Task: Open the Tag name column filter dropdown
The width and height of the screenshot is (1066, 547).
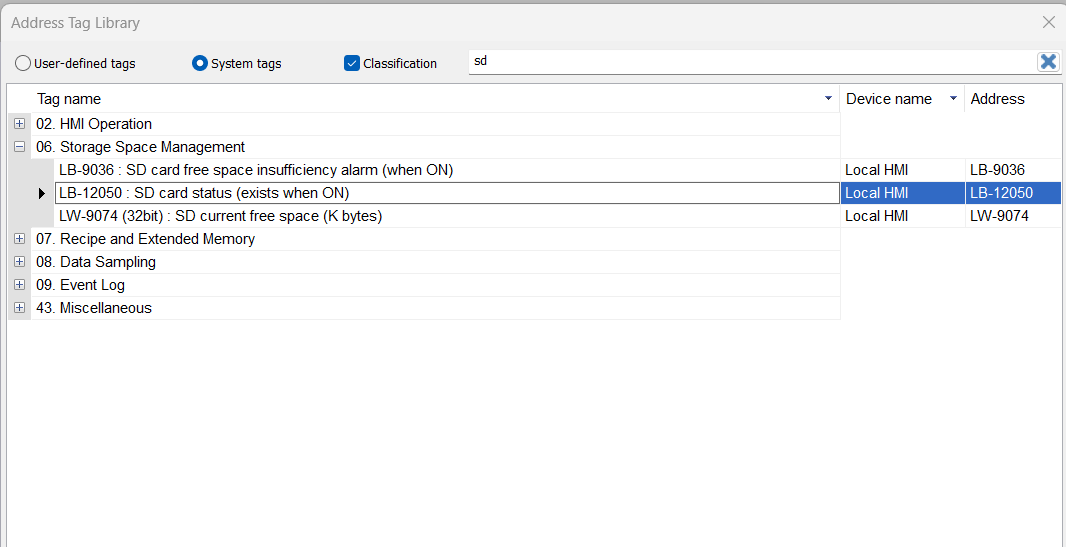Action: click(827, 99)
